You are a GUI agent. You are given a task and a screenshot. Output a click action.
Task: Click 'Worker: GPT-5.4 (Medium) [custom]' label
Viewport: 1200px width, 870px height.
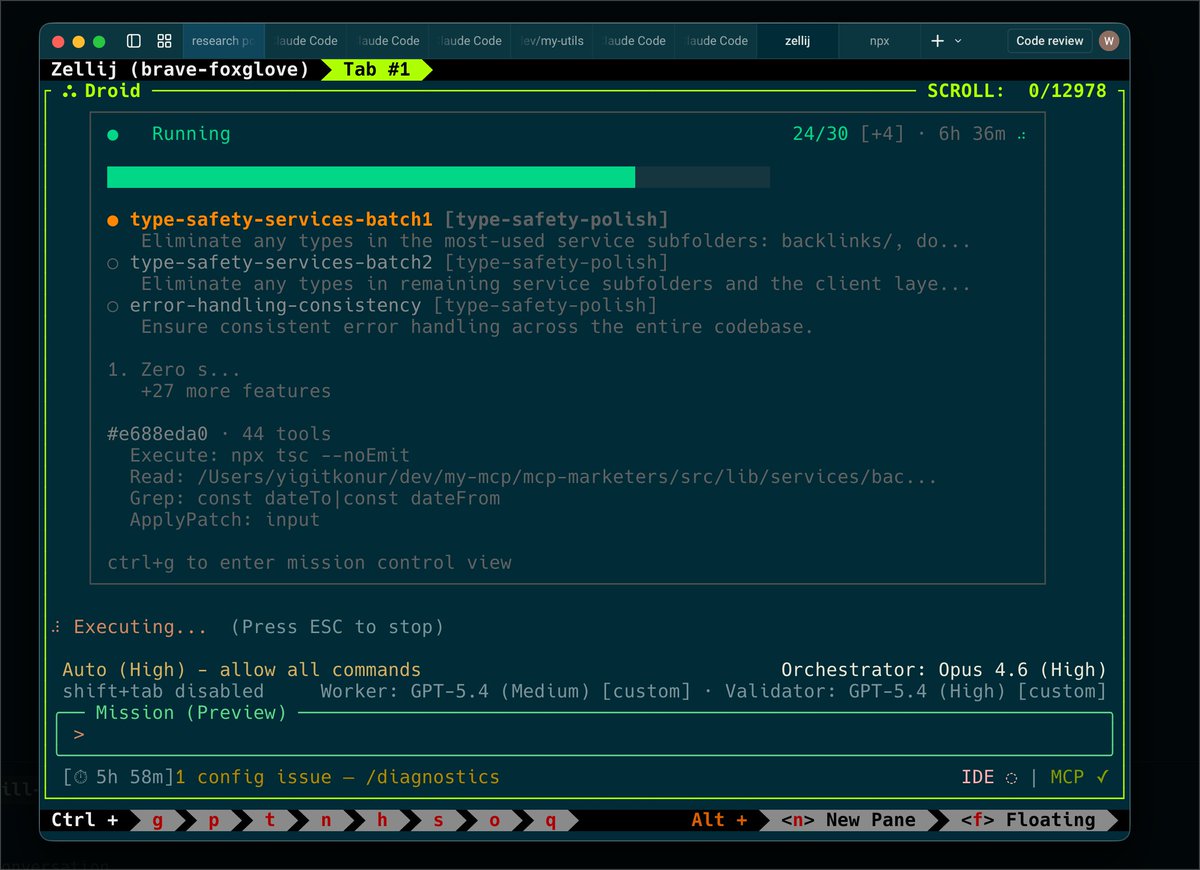click(x=505, y=691)
